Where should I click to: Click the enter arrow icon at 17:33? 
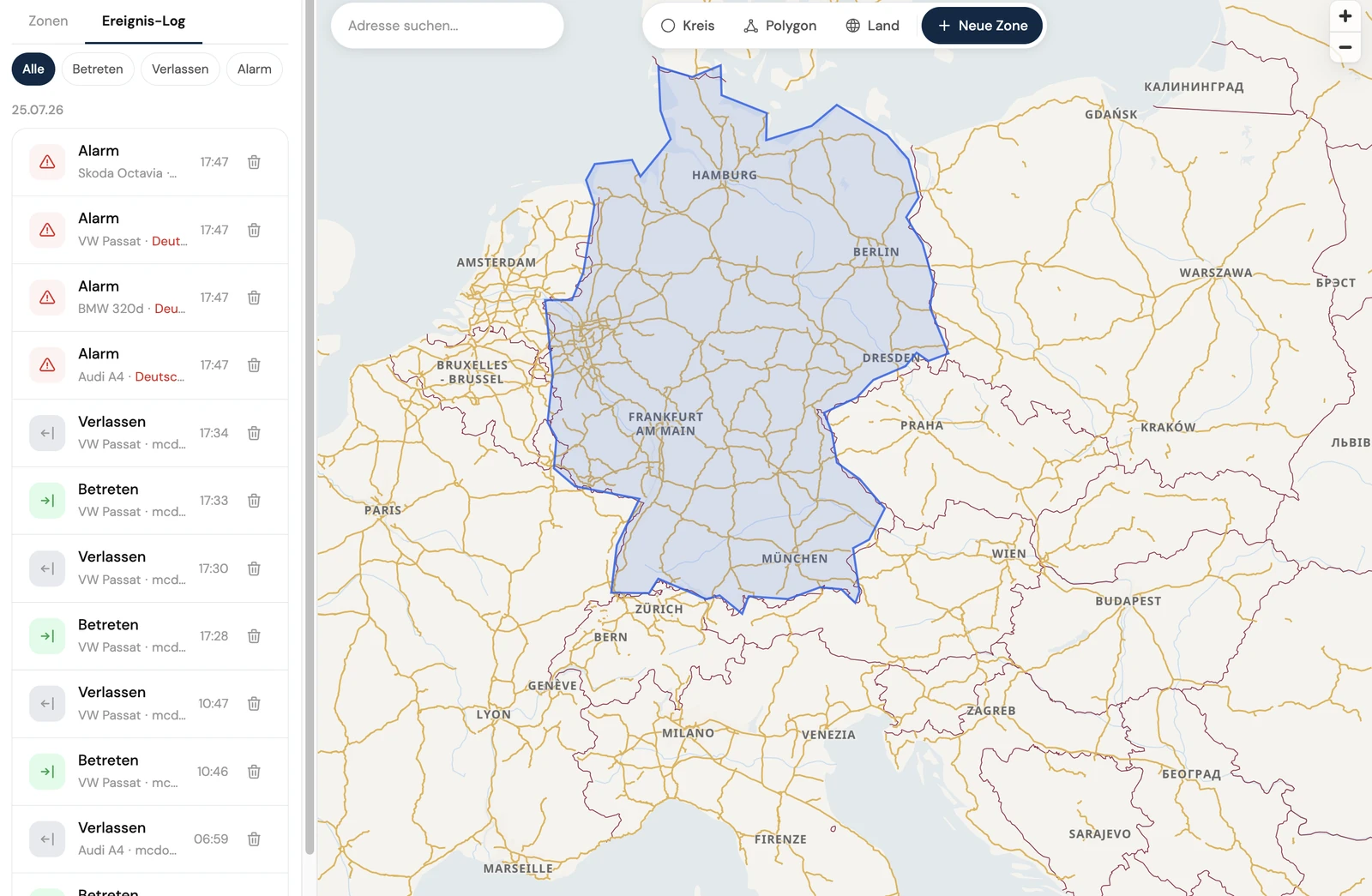pos(47,501)
